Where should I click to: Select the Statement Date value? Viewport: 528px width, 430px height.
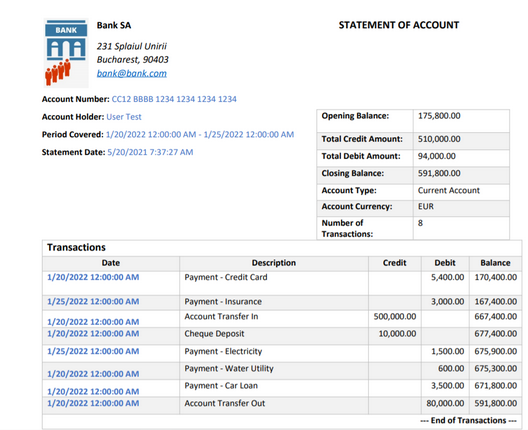pyautogui.click(x=150, y=152)
